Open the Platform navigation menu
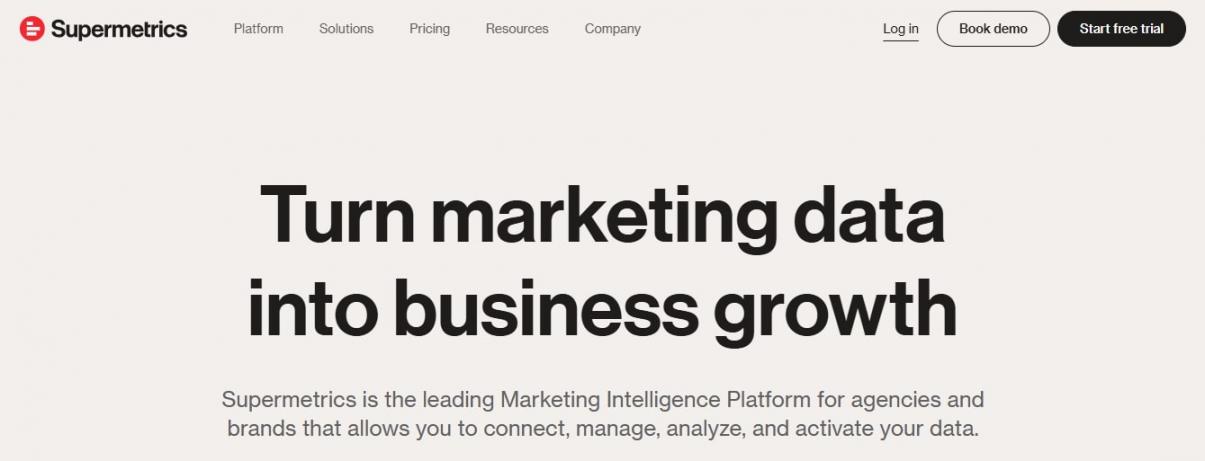 tap(258, 29)
